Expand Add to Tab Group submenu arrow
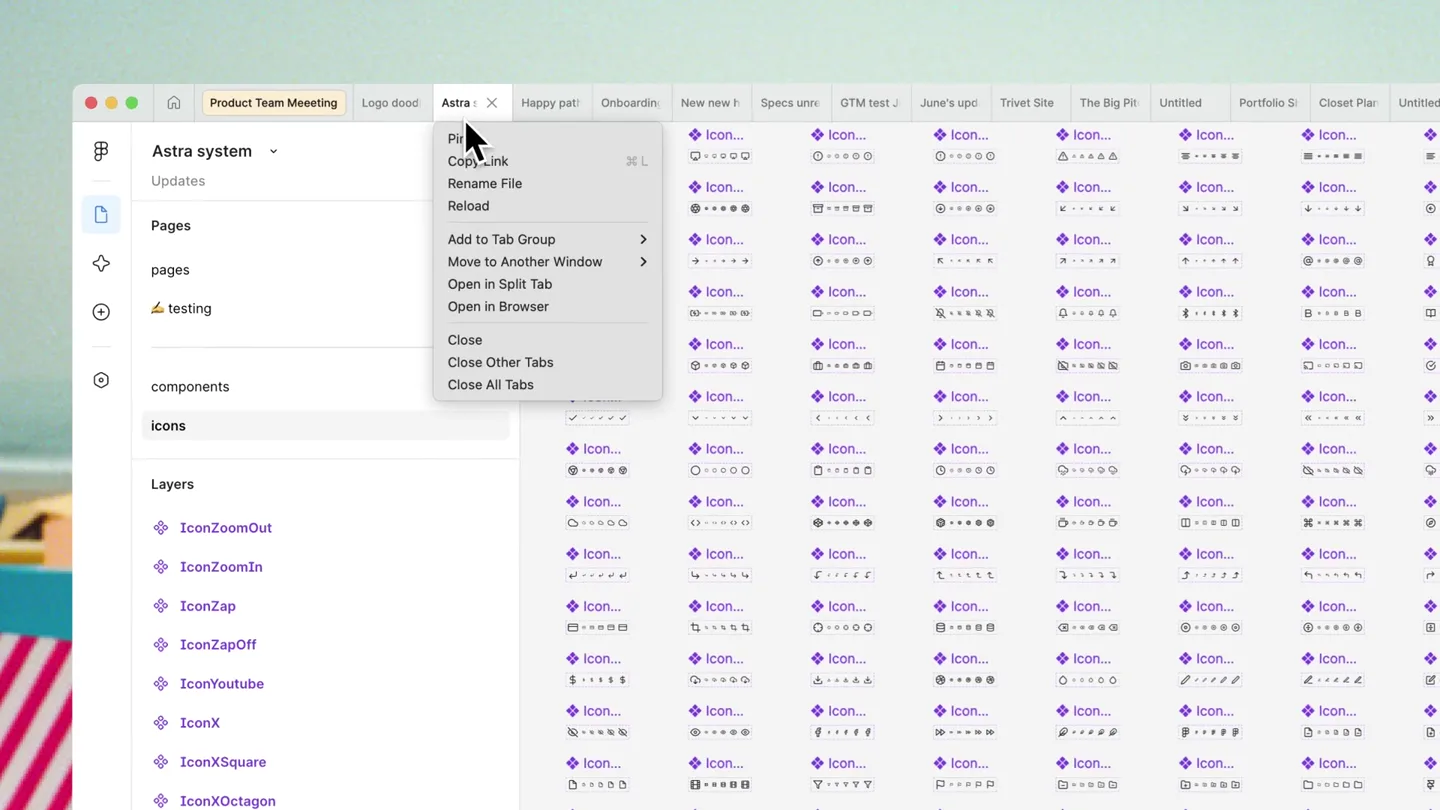 [643, 239]
